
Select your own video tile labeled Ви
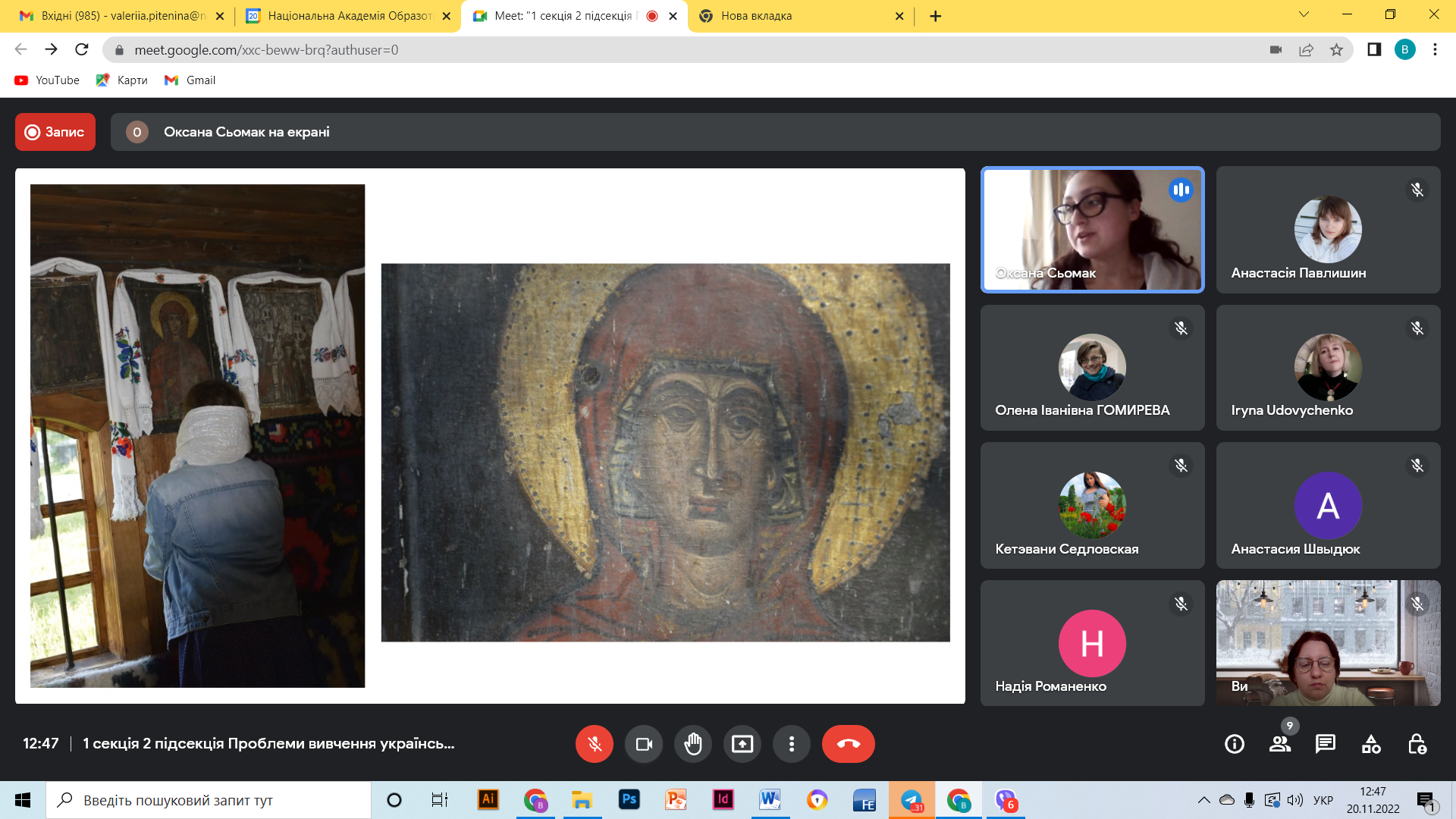point(1329,644)
